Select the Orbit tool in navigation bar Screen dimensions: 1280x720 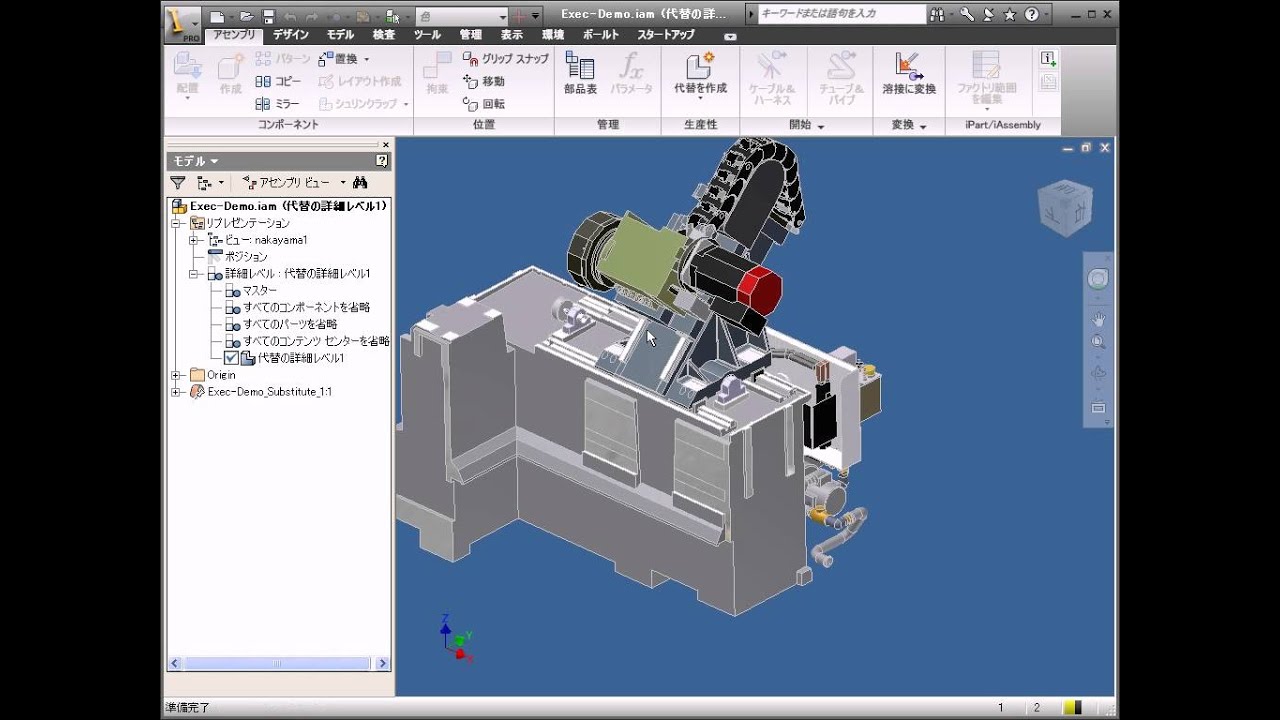(1098, 374)
